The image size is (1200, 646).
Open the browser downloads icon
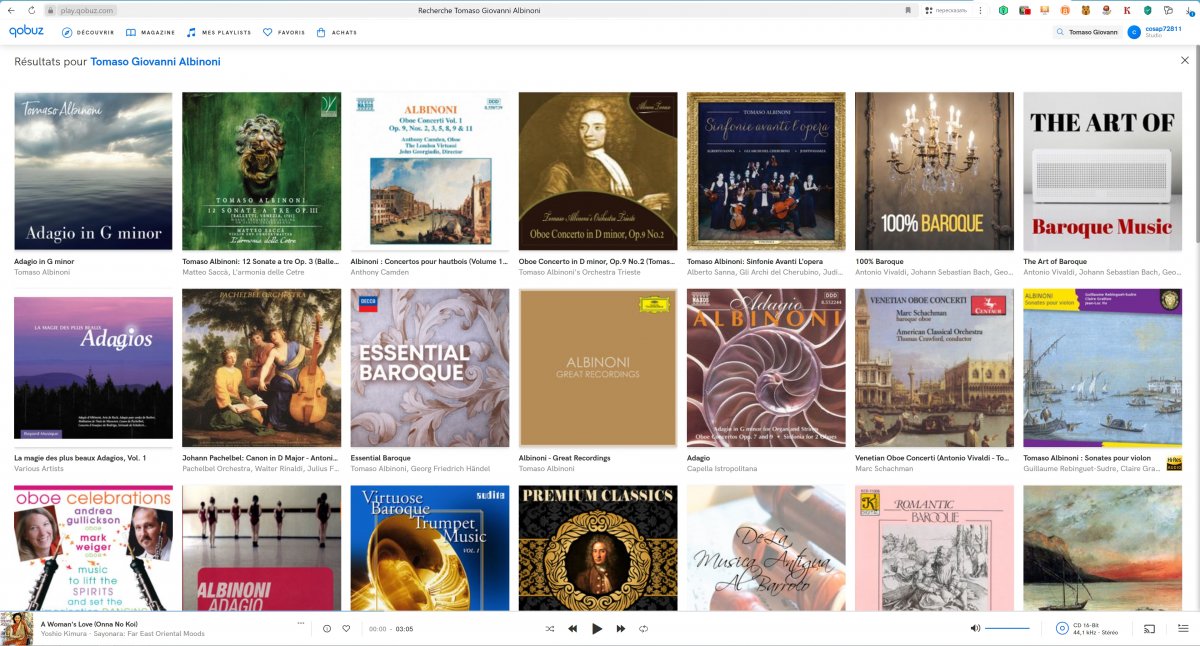point(1188,10)
